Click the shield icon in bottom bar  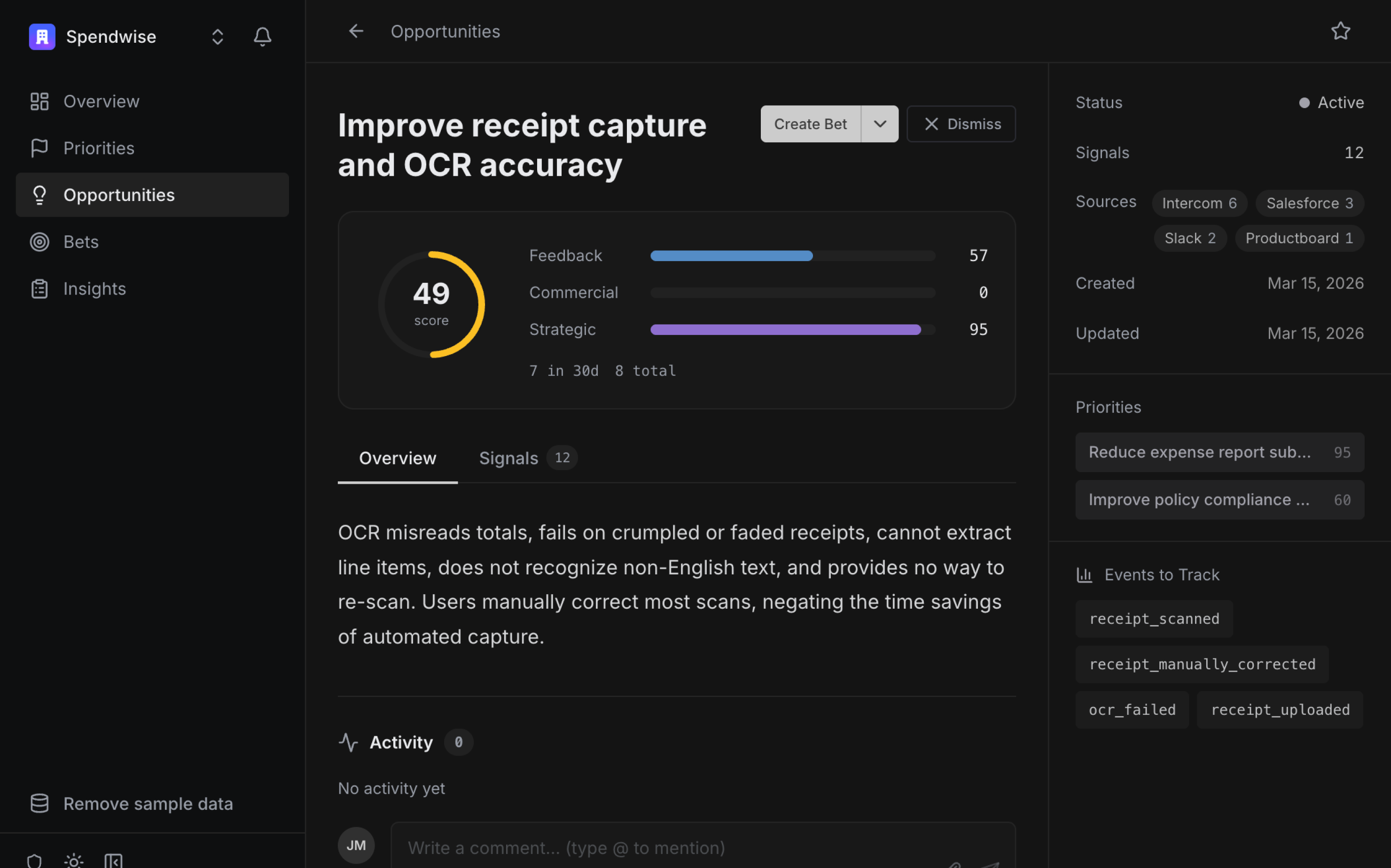pos(34,860)
